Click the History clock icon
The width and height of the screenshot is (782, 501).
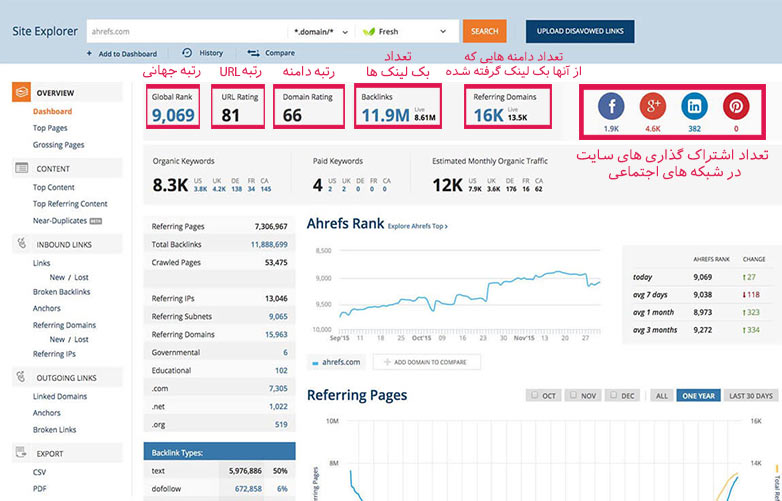click(x=187, y=53)
